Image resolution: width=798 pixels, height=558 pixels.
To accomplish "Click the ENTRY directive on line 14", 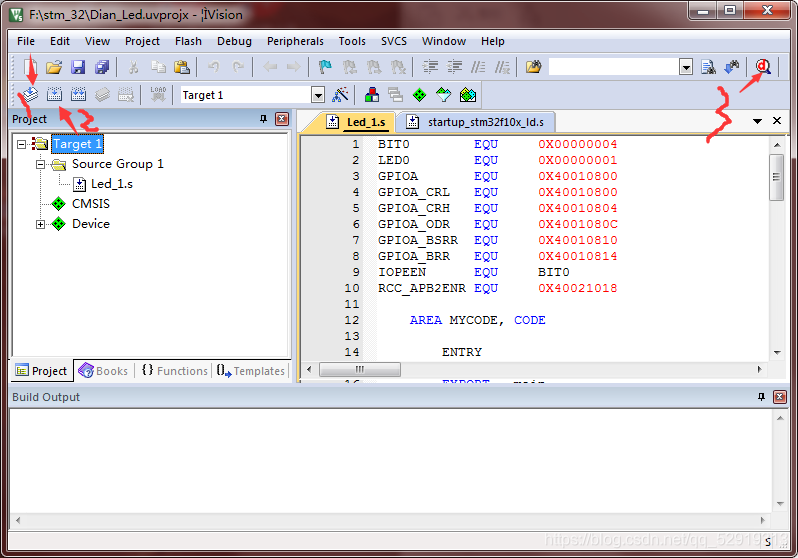I will 462,352.
